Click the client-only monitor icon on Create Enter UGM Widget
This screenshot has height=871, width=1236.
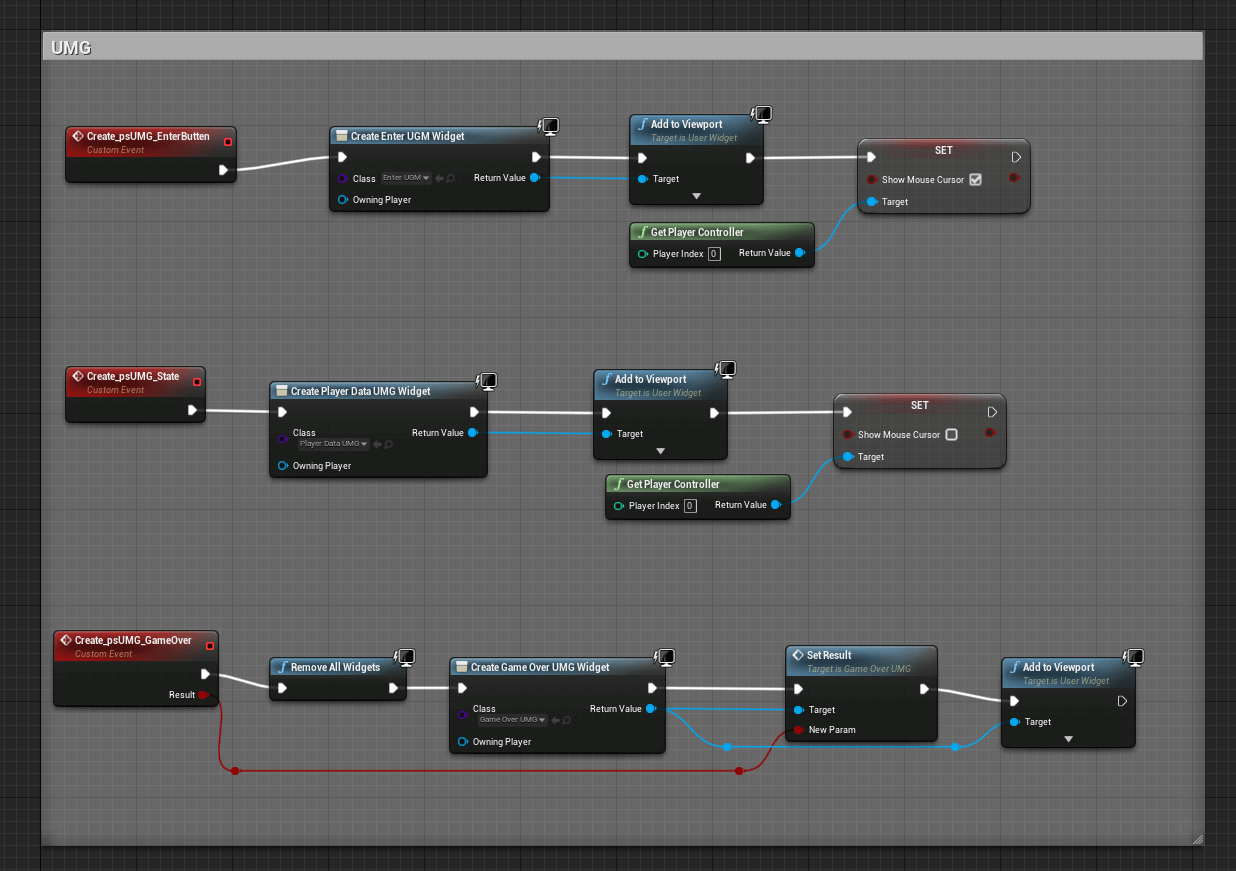click(x=549, y=126)
